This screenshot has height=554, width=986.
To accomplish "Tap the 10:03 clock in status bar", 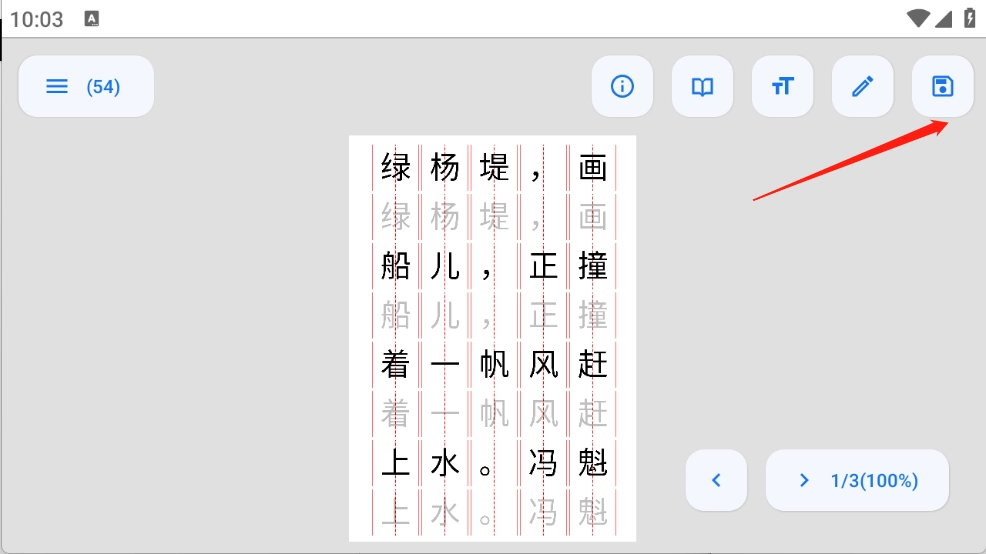I will (x=37, y=19).
